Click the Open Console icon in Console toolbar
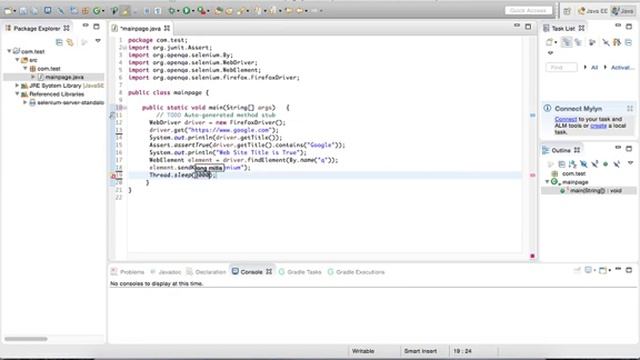The width and height of the screenshot is (640, 360). pos(603,271)
